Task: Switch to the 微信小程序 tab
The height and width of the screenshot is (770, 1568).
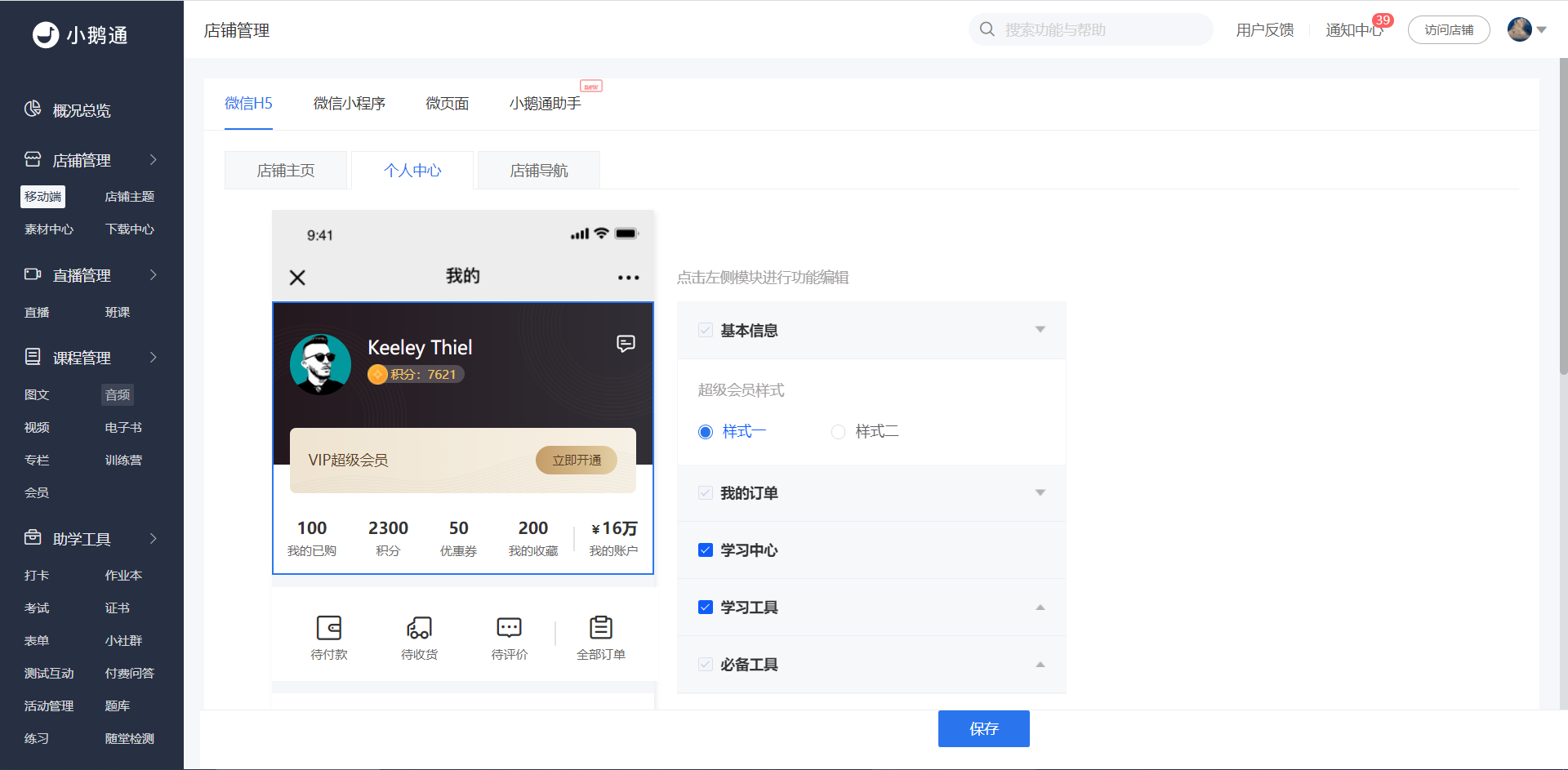Action: tap(350, 104)
